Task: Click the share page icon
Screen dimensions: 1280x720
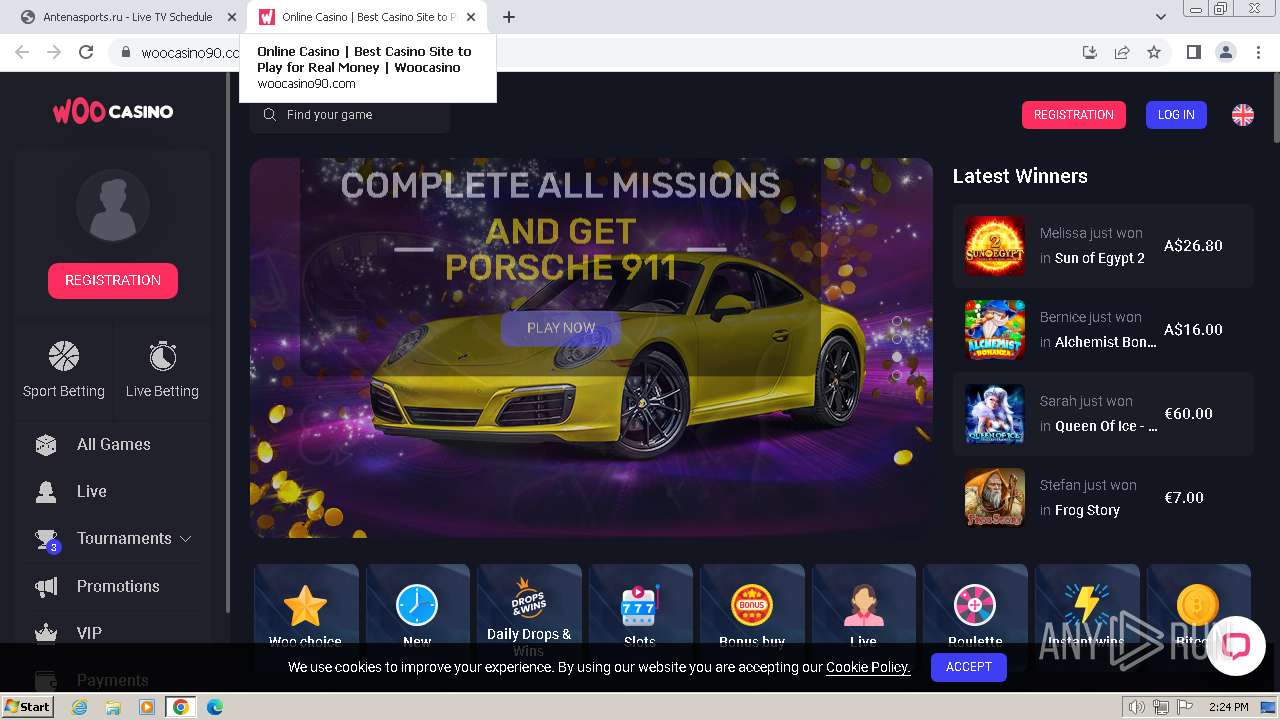Action: click(1122, 52)
